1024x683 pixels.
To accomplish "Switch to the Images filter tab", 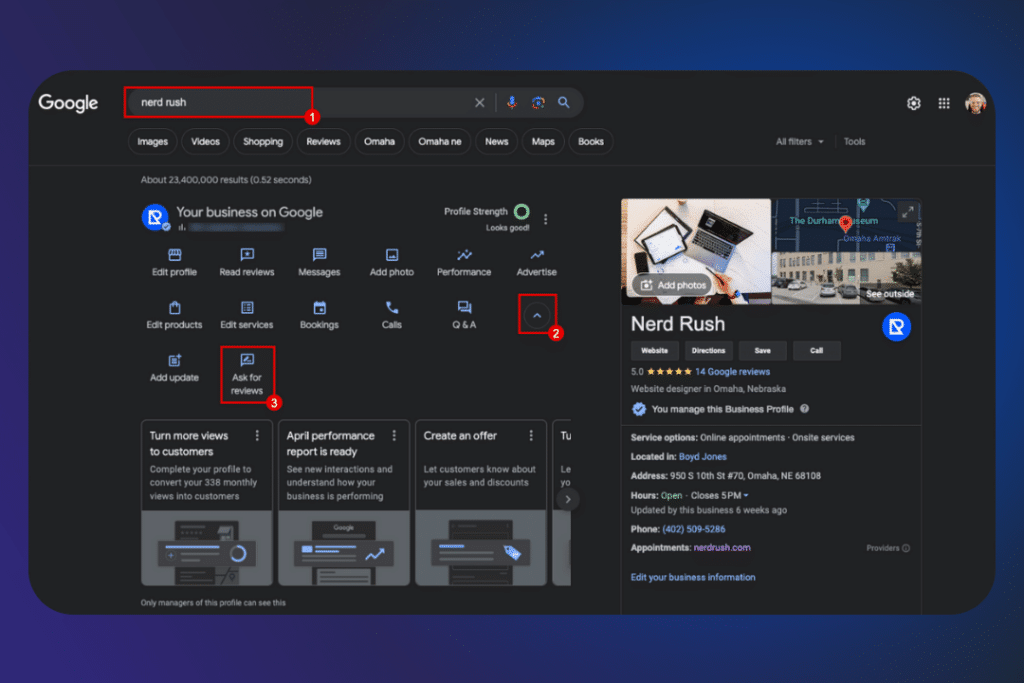I will 153,142.
